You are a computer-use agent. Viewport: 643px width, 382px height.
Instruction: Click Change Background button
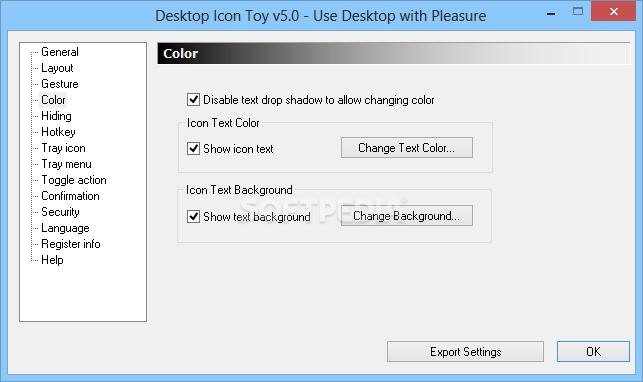pos(406,216)
